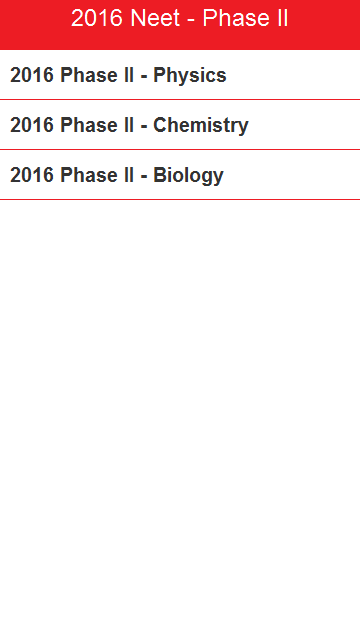Select the Chemistry list row
Screen dimensions: 360x640
pyautogui.click(x=180, y=124)
